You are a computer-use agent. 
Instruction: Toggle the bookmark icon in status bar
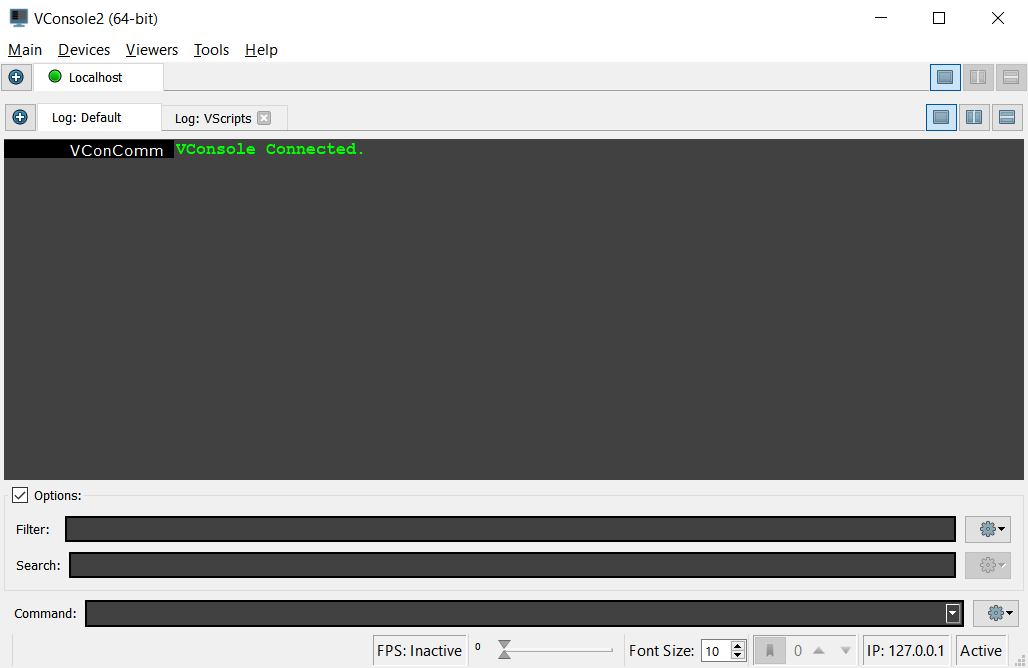(770, 650)
